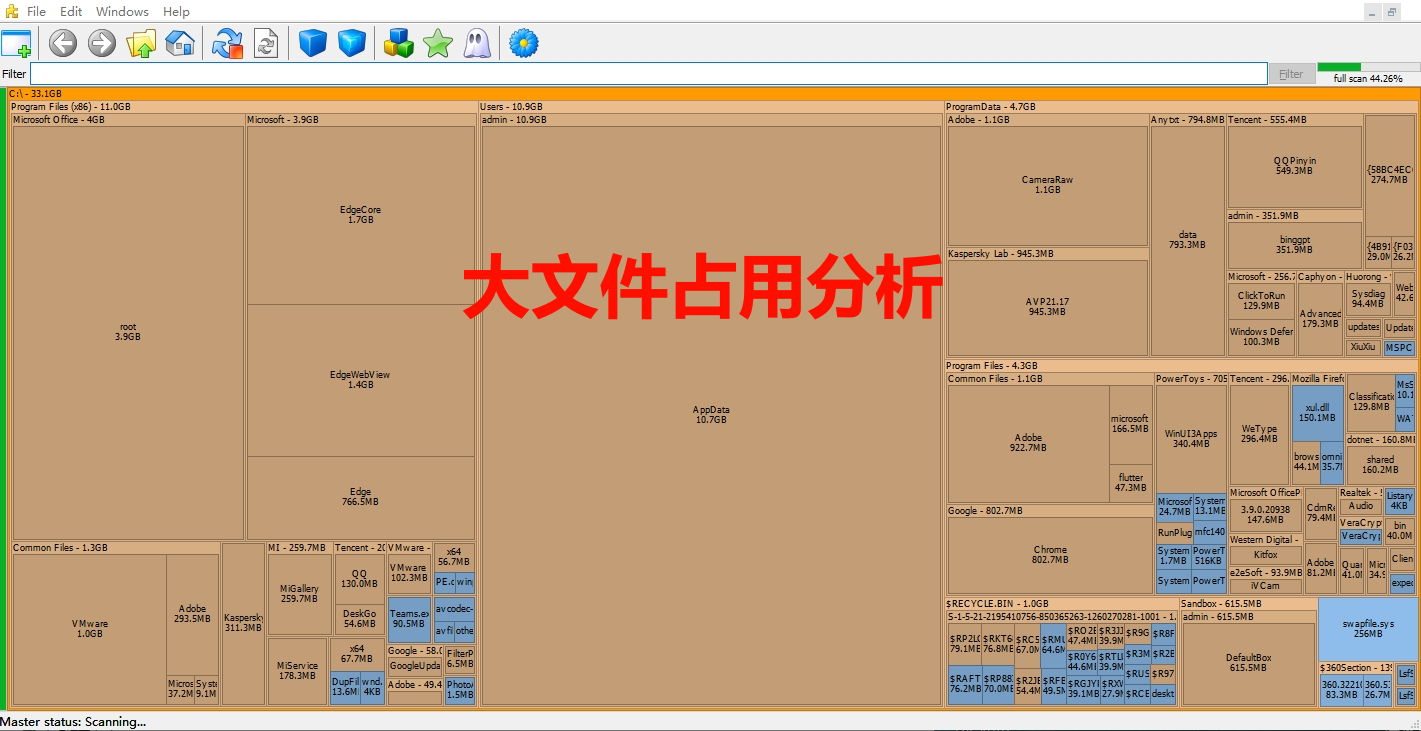Screen dimensions: 1421x731
Task: Click the colored cubes toolbar icon
Action: (399, 43)
